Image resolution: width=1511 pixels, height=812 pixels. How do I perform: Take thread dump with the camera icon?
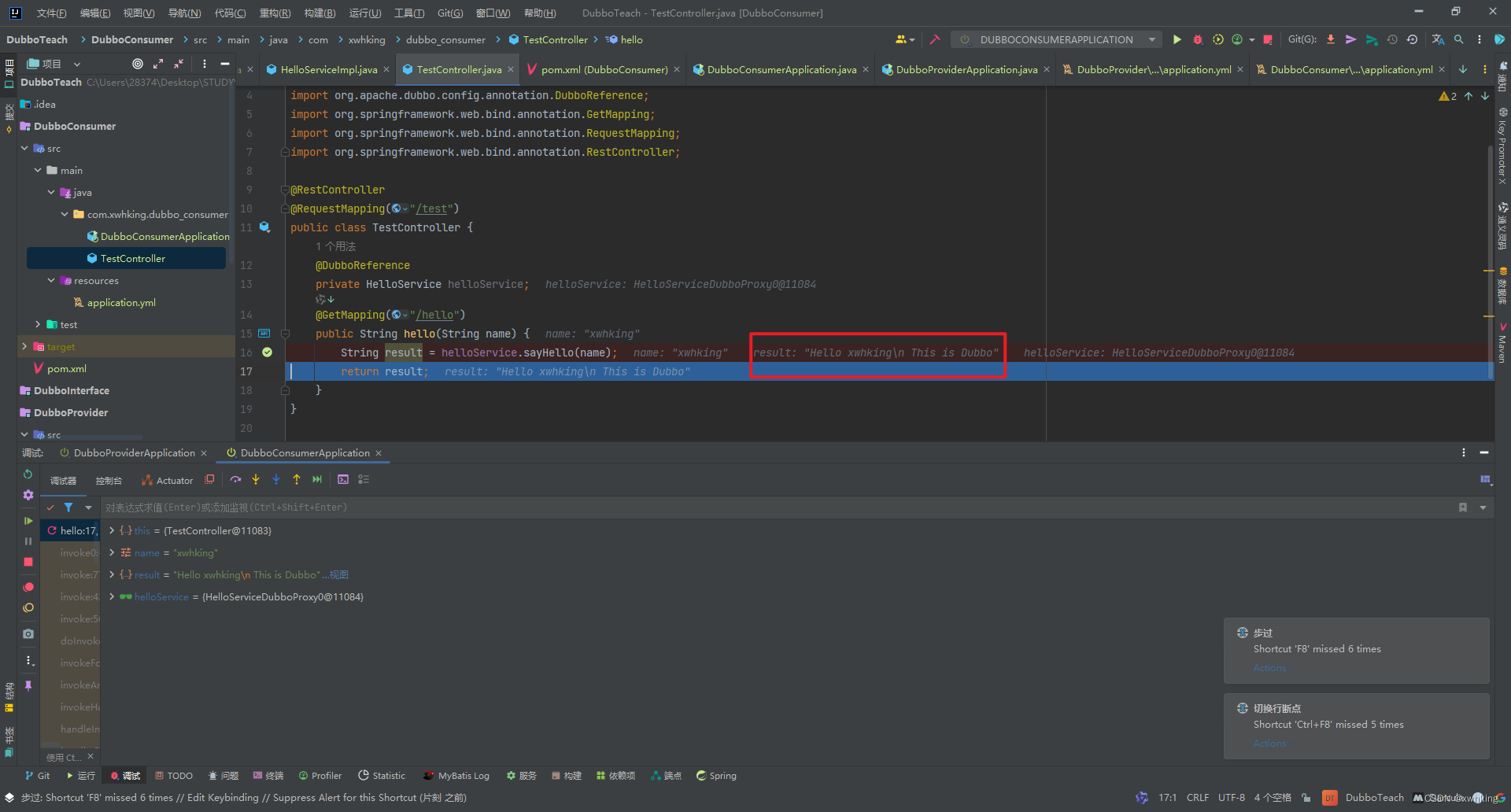point(28,633)
